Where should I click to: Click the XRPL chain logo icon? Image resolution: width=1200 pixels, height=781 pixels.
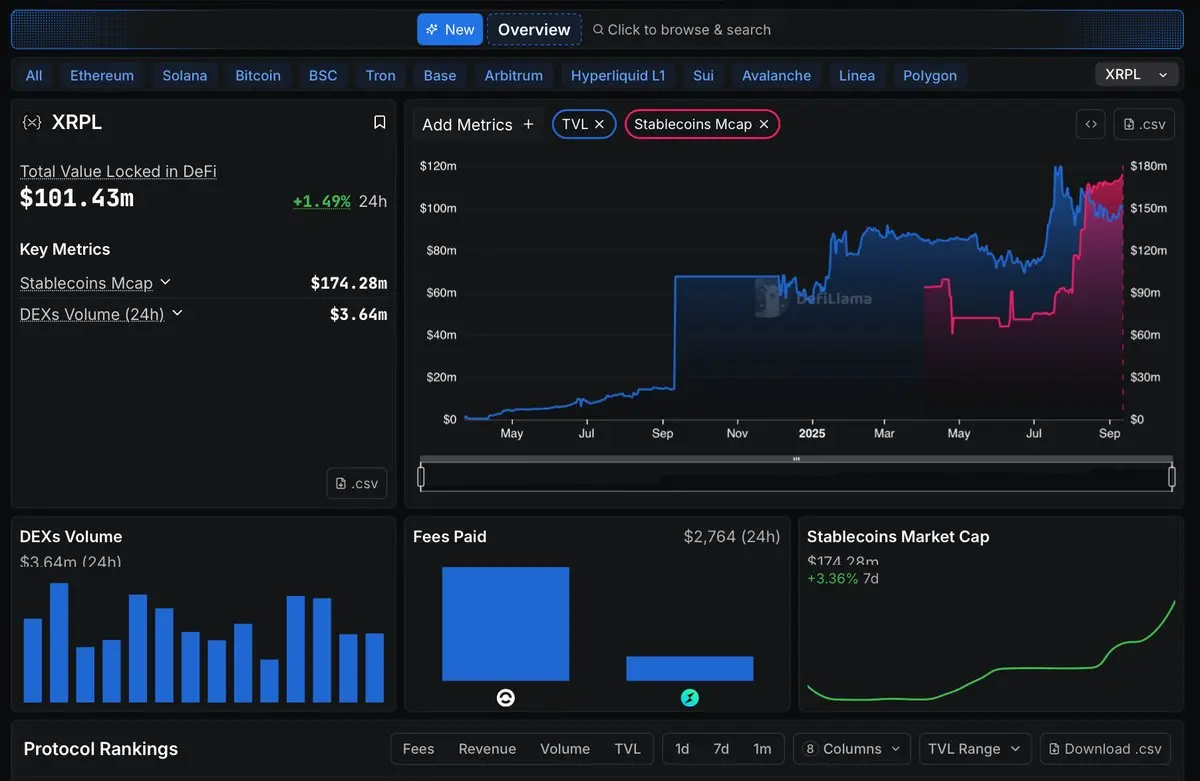pyautogui.click(x=32, y=122)
